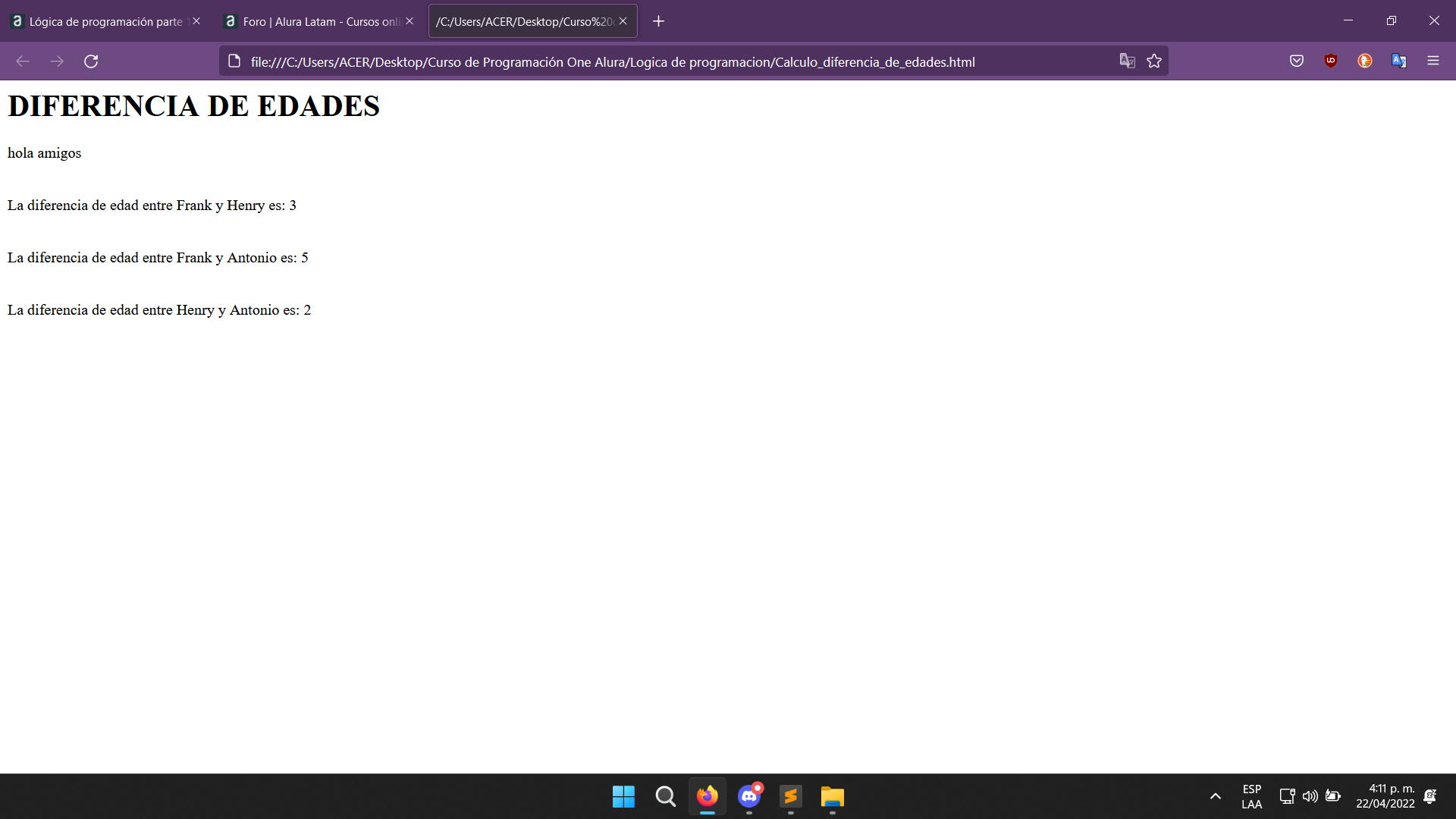
Task: Open the network status icon
Action: (x=1287, y=796)
